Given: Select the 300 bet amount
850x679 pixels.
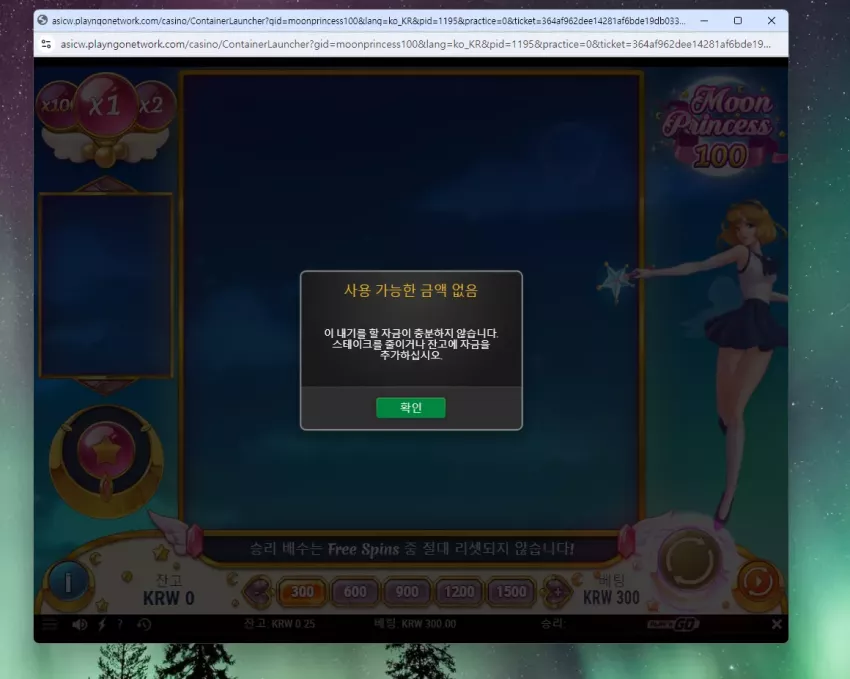Looking at the screenshot, I should coord(302,592).
